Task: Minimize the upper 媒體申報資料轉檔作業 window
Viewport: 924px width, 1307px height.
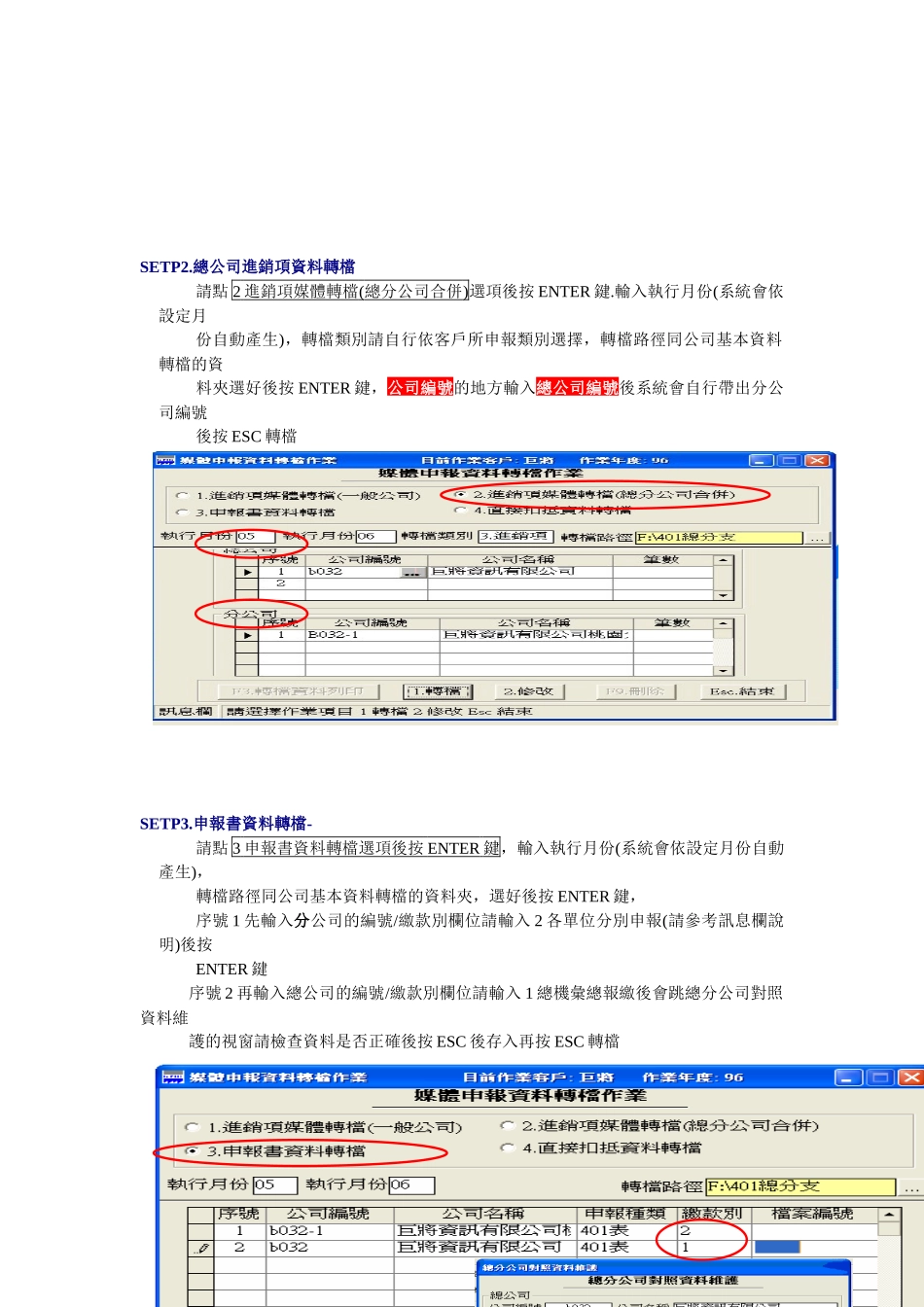Action: (762, 460)
